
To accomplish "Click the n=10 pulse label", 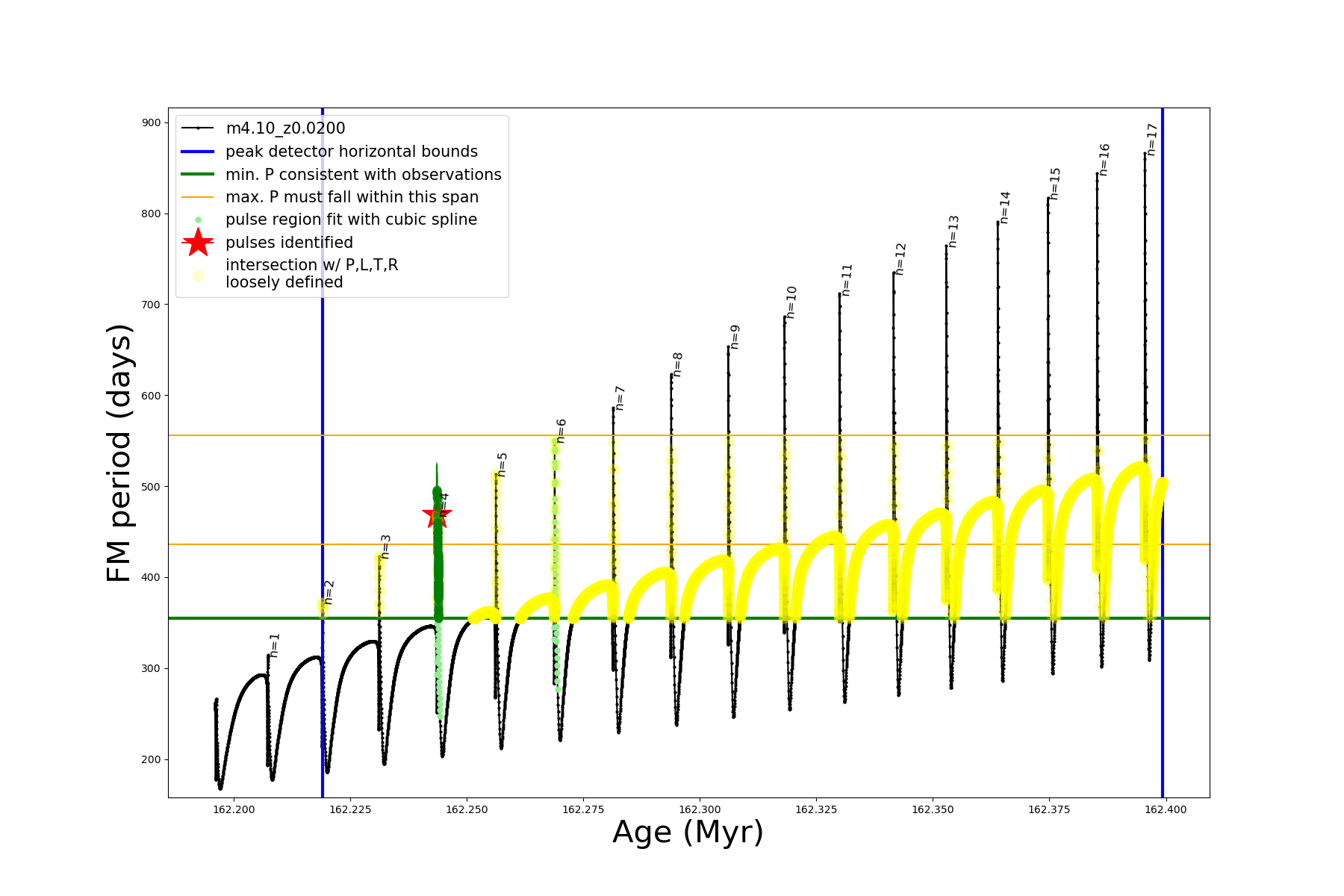I will tap(791, 302).
